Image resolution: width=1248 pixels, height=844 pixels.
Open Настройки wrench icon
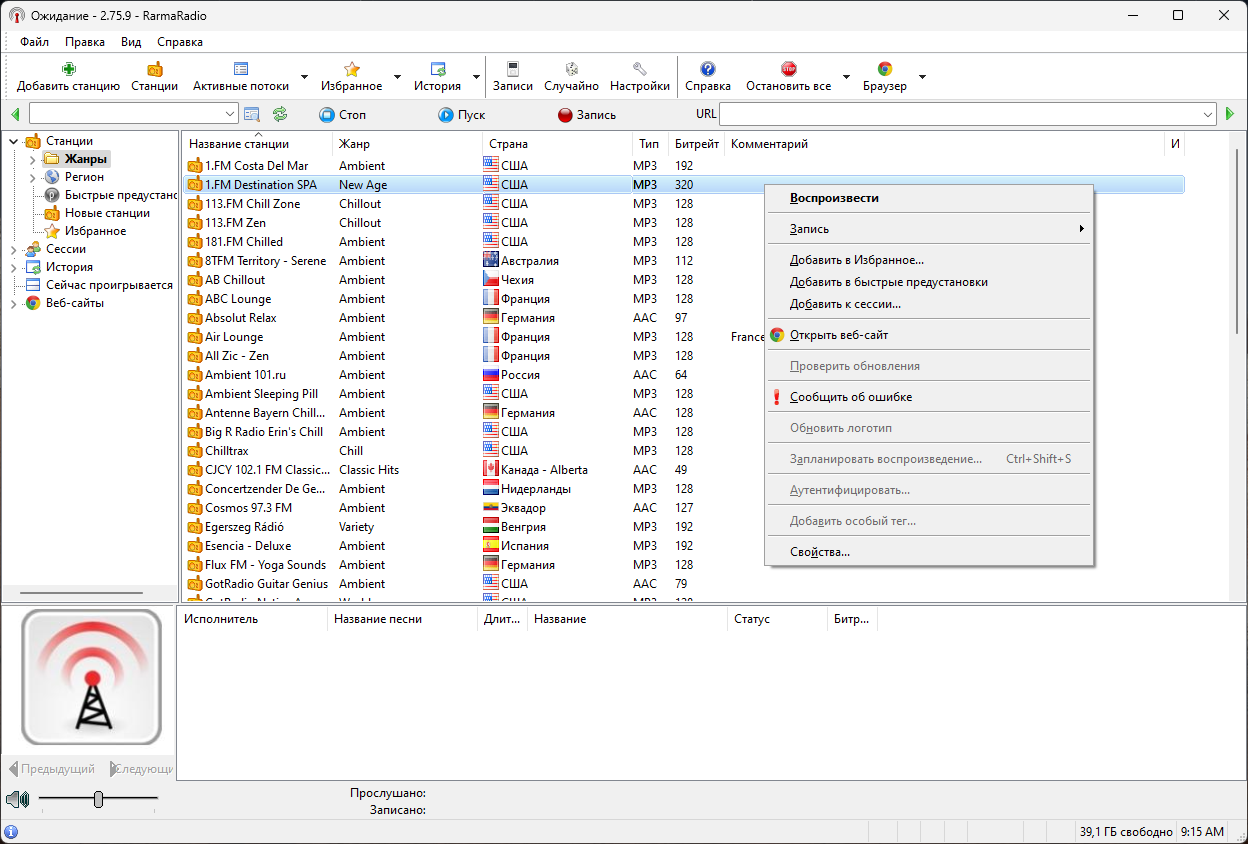point(640,69)
